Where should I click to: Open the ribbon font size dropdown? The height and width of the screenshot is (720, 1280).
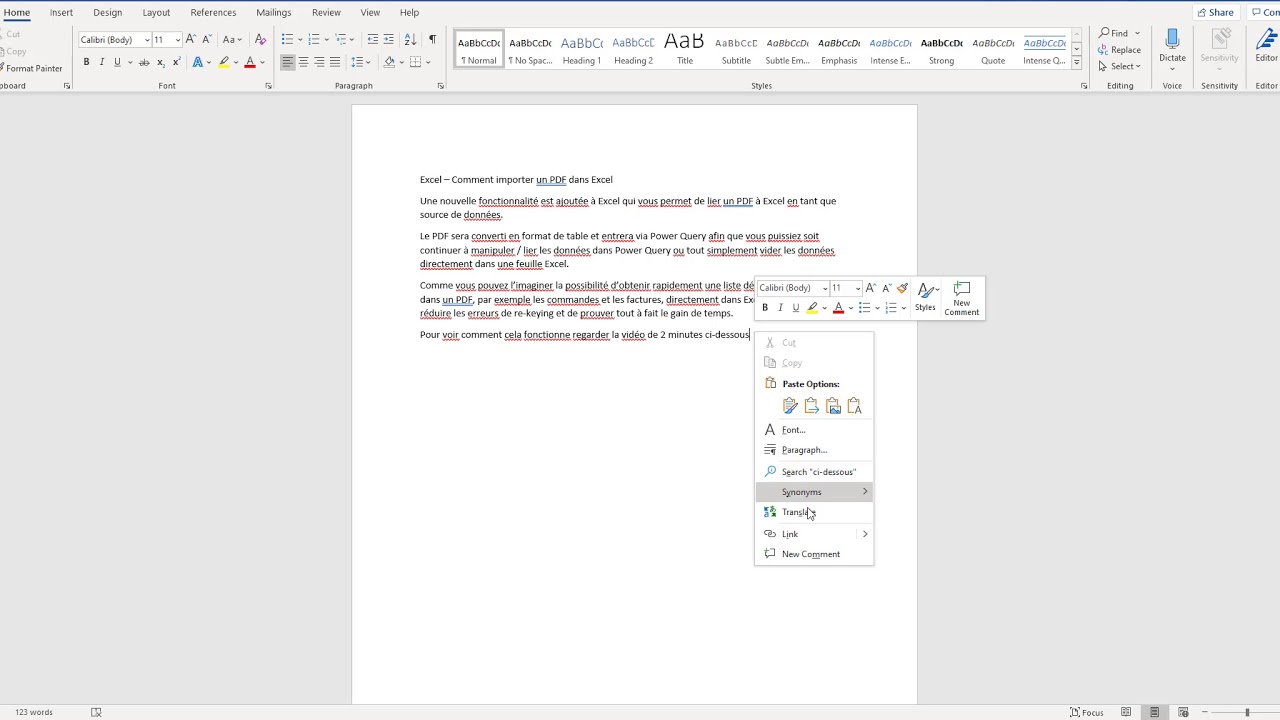pos(176,40)
